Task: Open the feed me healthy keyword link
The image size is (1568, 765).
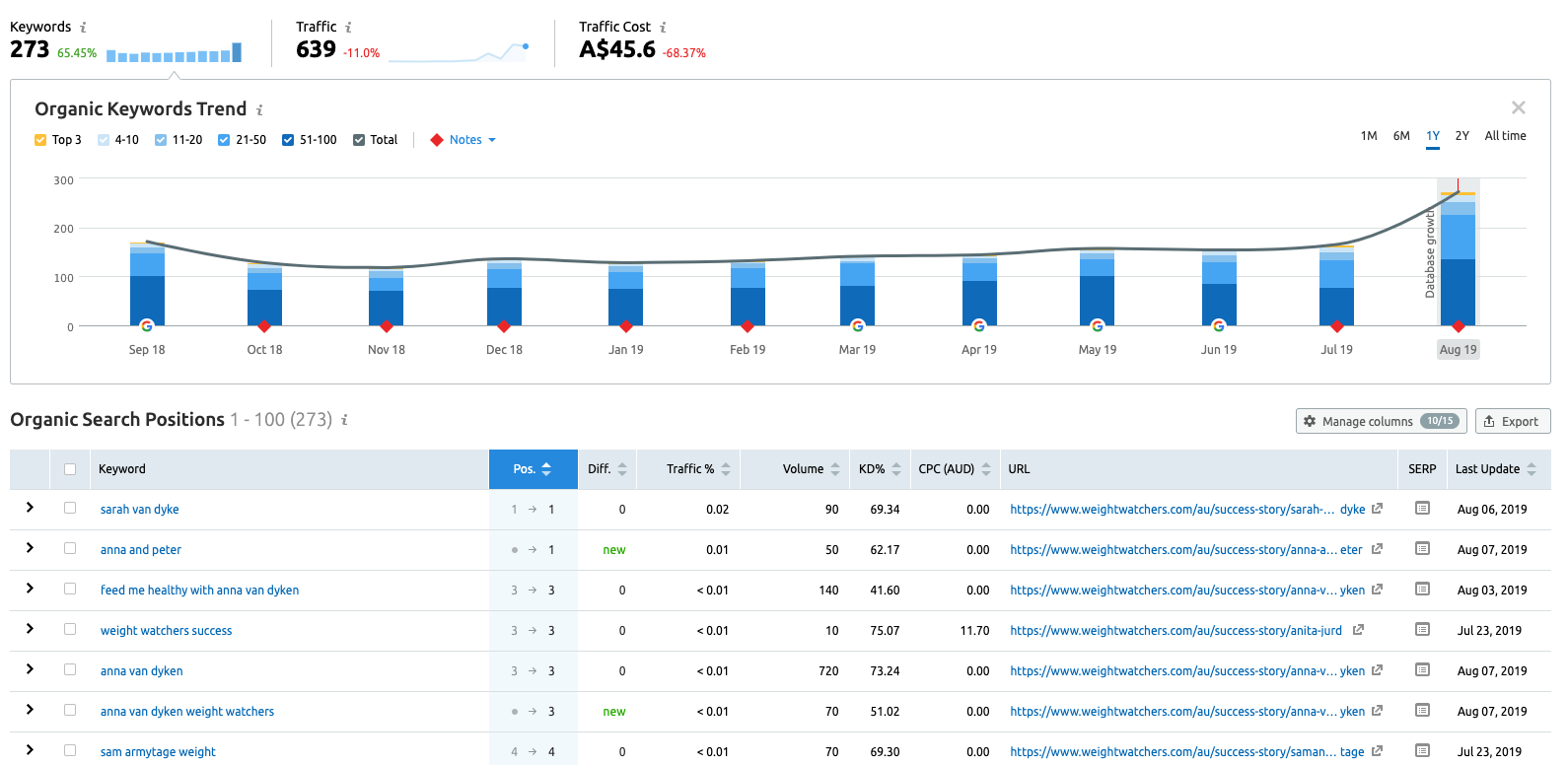Action: (199, 591)
